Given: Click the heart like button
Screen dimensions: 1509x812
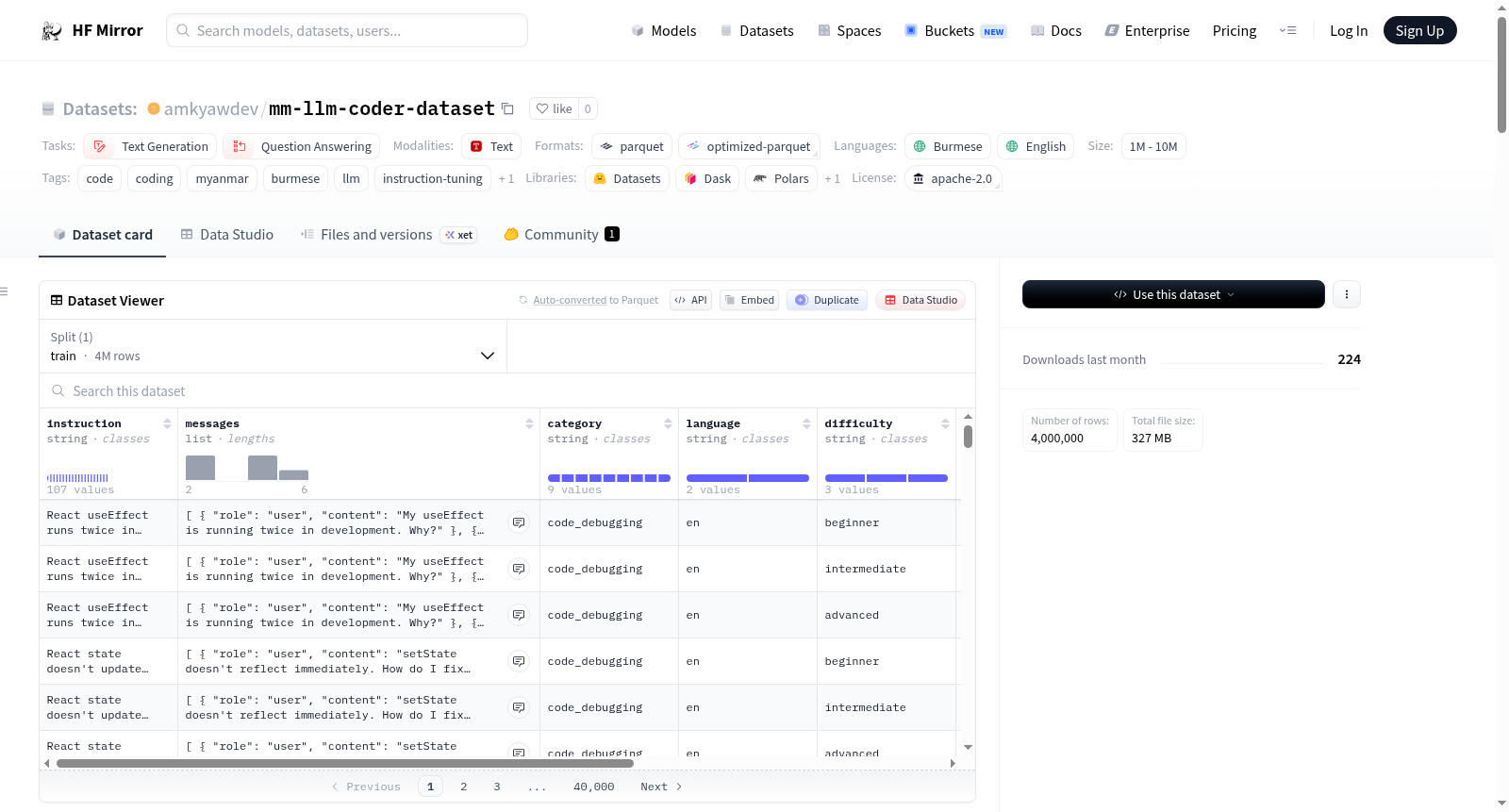Looking at the screenshot, I should [554, 108].
